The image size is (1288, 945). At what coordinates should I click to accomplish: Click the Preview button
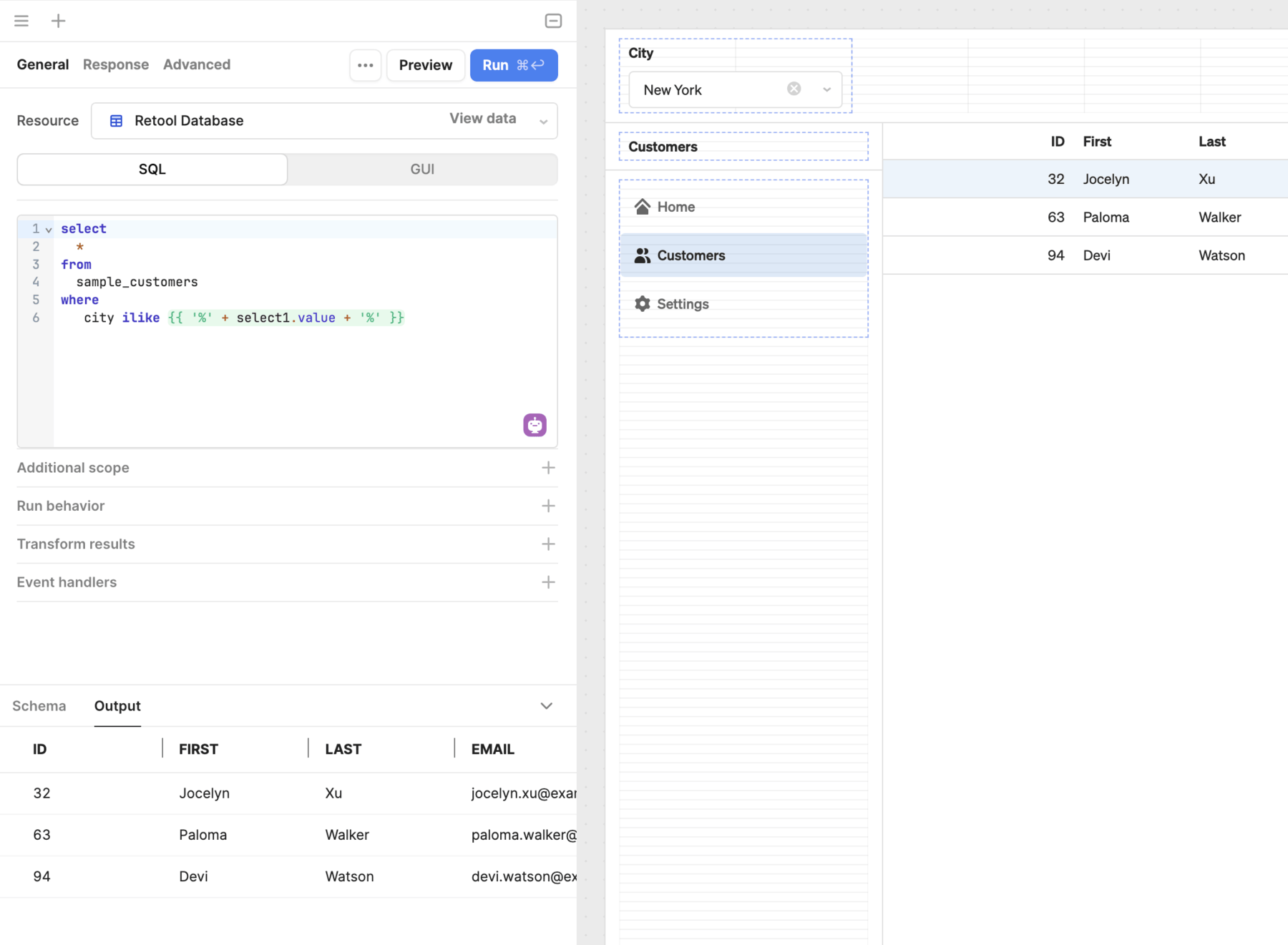426,65
